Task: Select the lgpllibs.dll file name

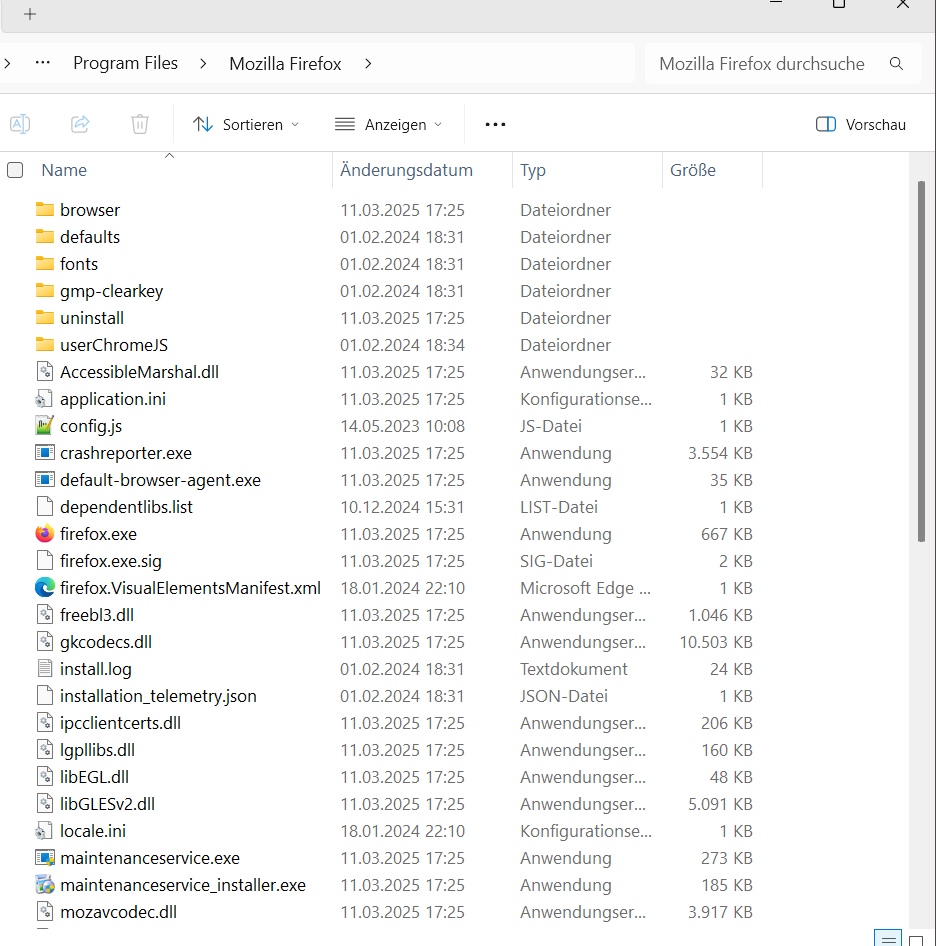Action: pos(98,750)
